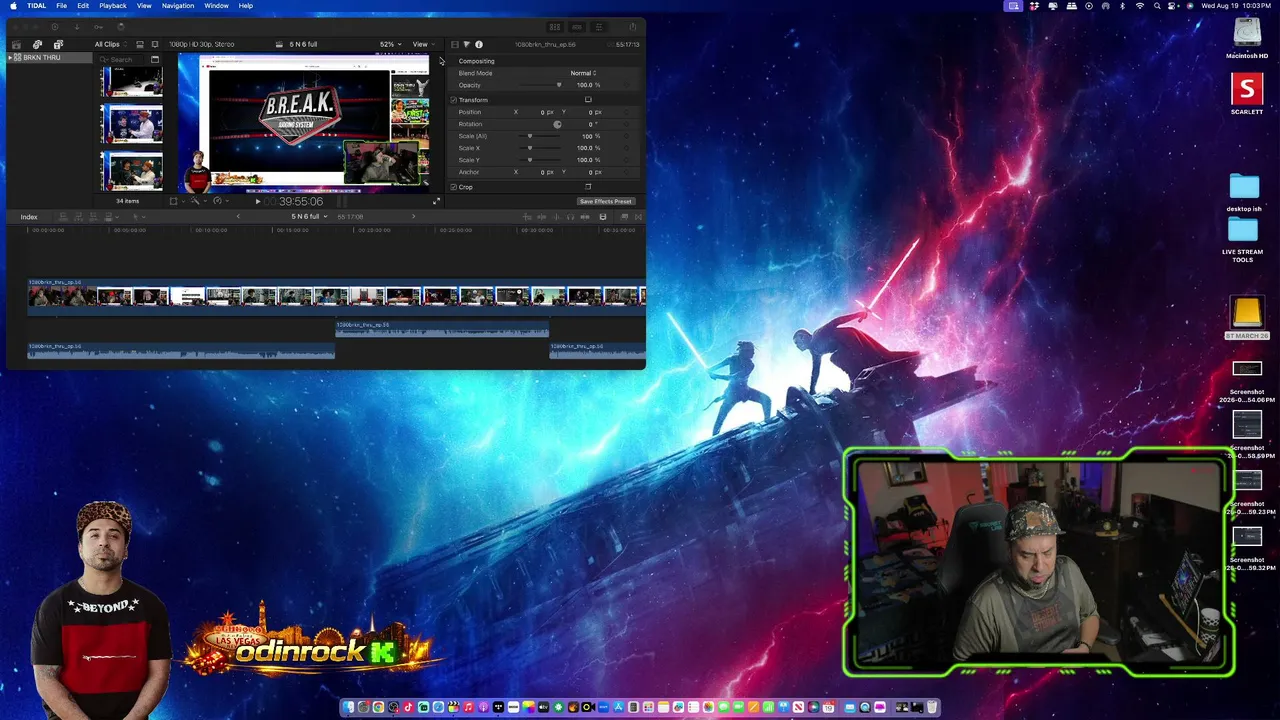This screenshot has width=1280, height=720.
Task: Toggle Transform onscreen controls box icon
Action: 588,100
